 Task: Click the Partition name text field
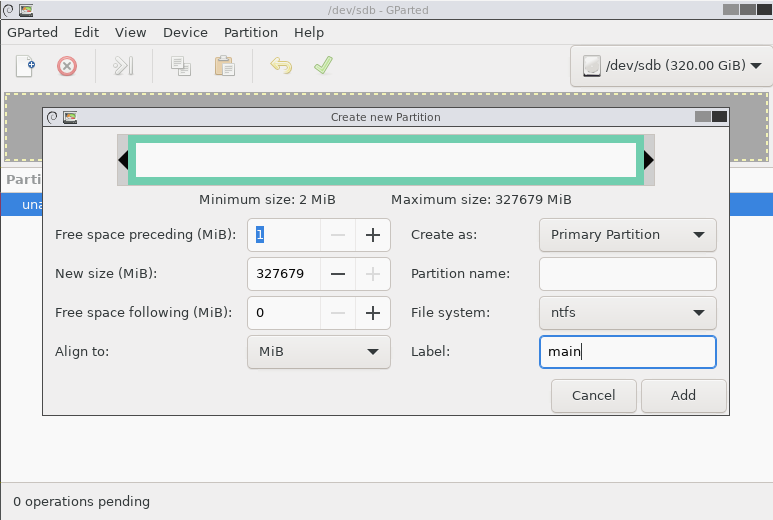click(628, 274)
